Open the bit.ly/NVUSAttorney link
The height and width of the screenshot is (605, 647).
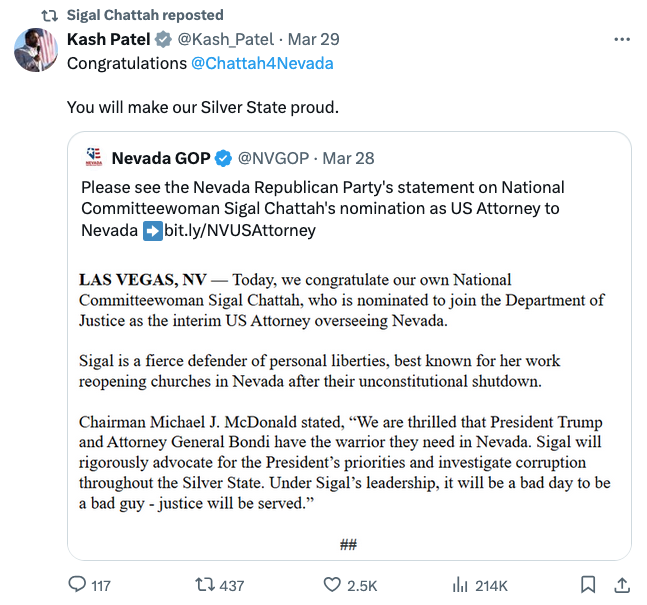240,230
